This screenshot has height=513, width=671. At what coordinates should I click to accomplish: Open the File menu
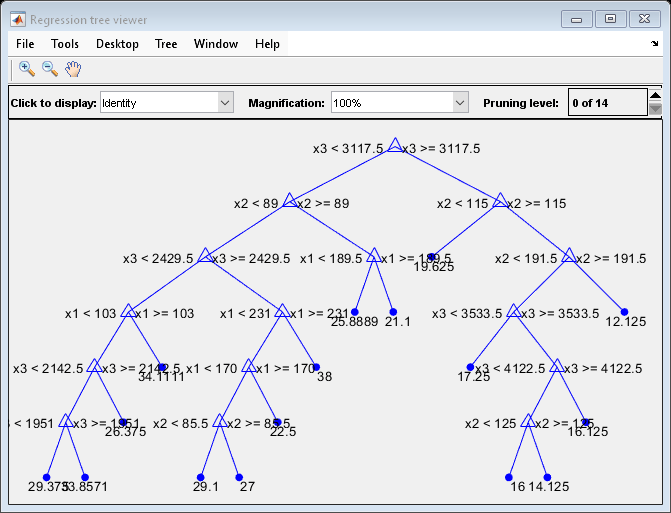(x=25, y=44)
